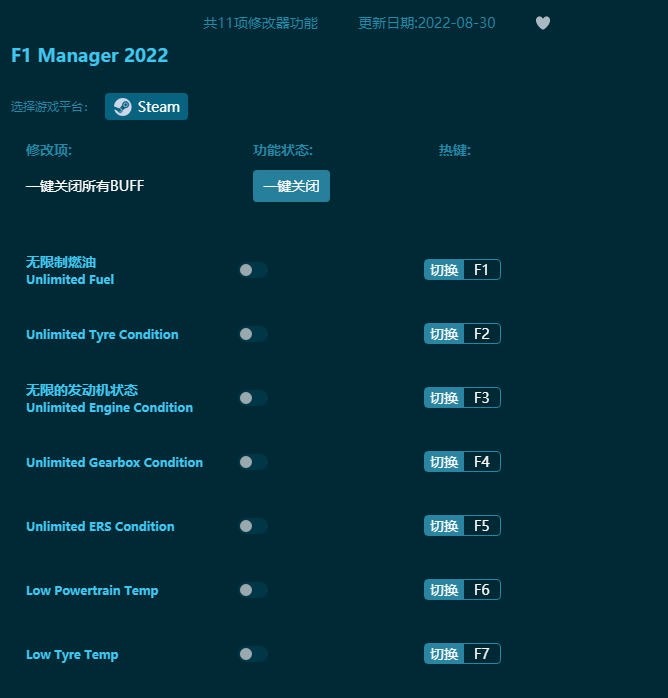This screenshot has width=668, height=698.
Task: Toggle Unlimited Engine Condition switch
Action: coord(253,398)
